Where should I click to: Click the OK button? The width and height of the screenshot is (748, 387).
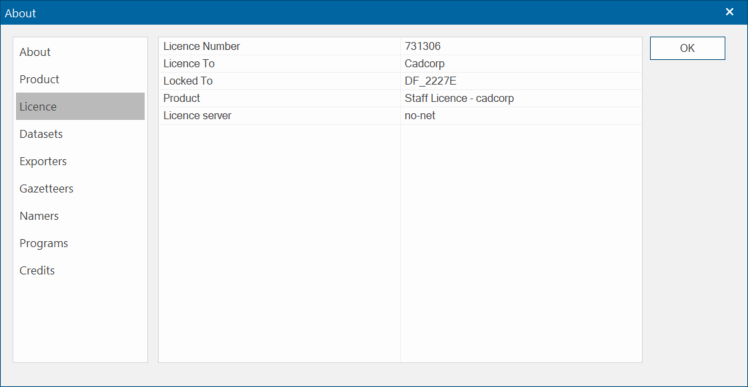(687, 48)
